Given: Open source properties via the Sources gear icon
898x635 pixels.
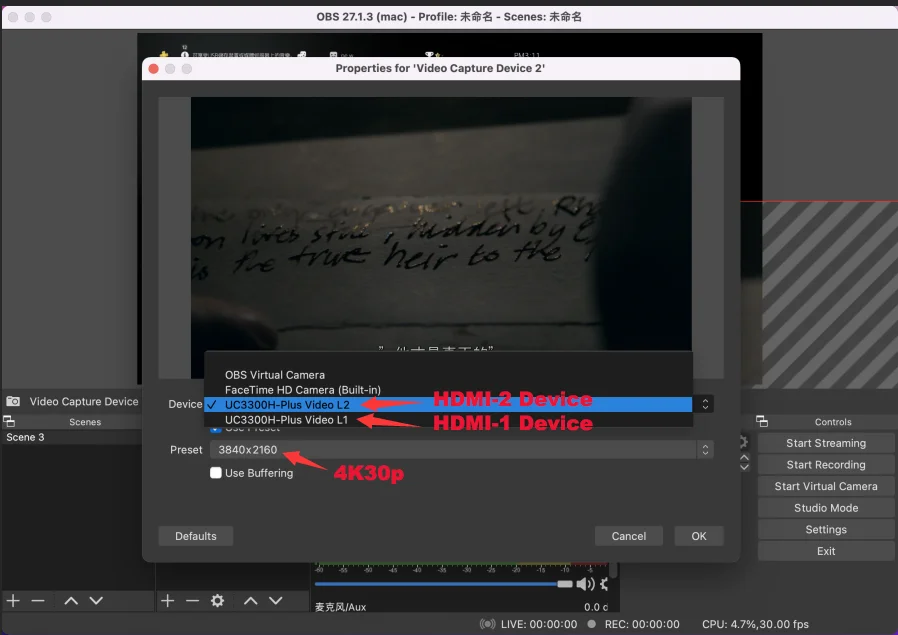Looking at the screenshot, I should 218,601.
